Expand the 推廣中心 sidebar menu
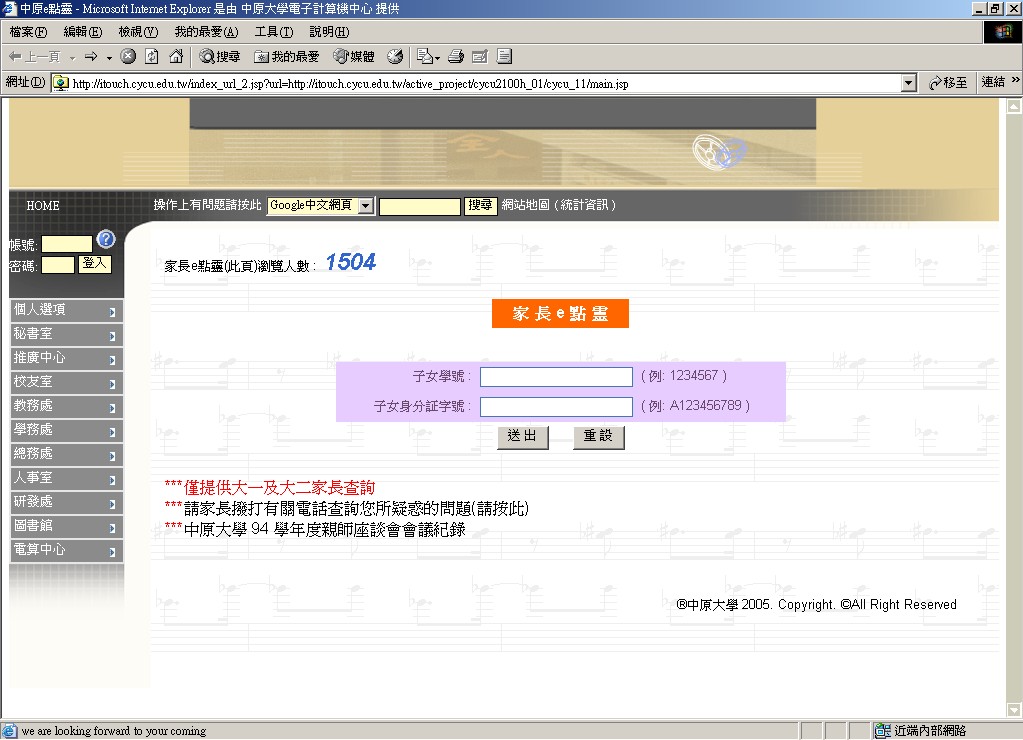The image size is (1023, 740). pyautogui.click(x=66, y=358)
